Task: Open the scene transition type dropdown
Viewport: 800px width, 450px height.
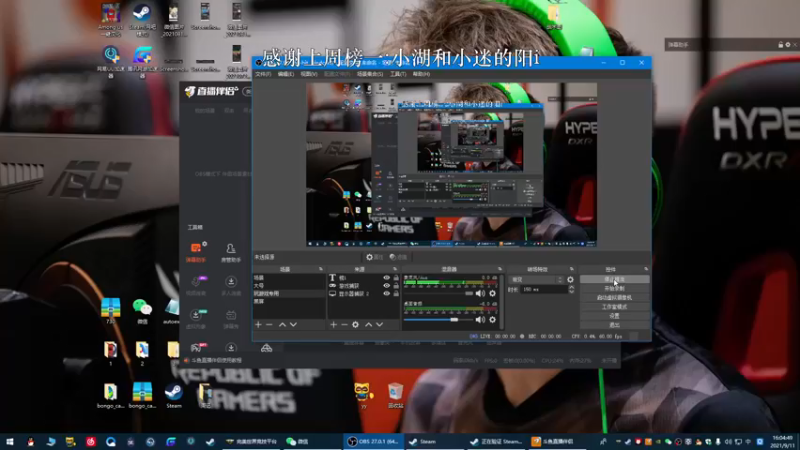Action: (536, 280)
